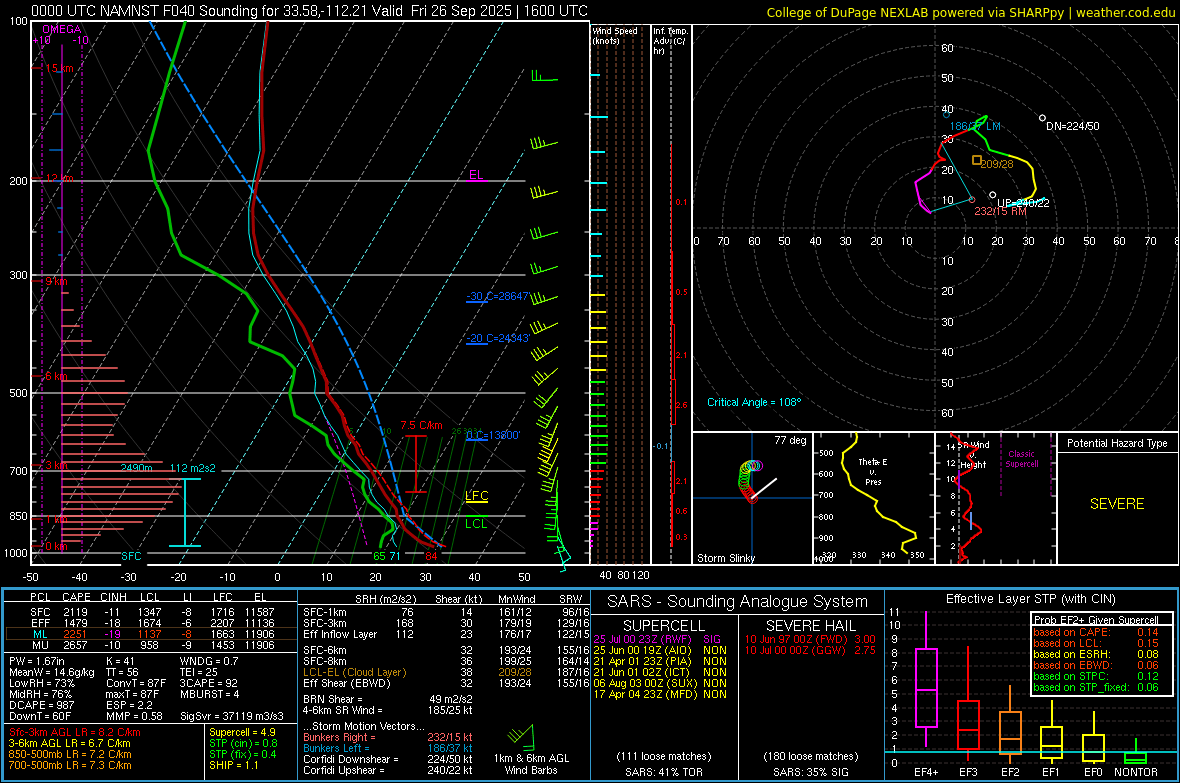This screenshot has width=1180, height=783.
Task: Select the 15 km height marker
Action: pyautogui.click(x=59, y=69)
